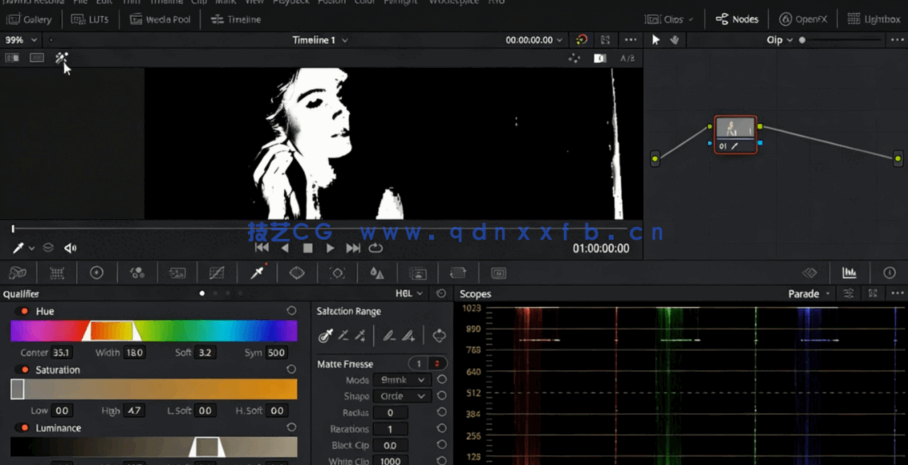Open the Color Match palette
This screenshot has height=465, width=908.
click(57, 273)
